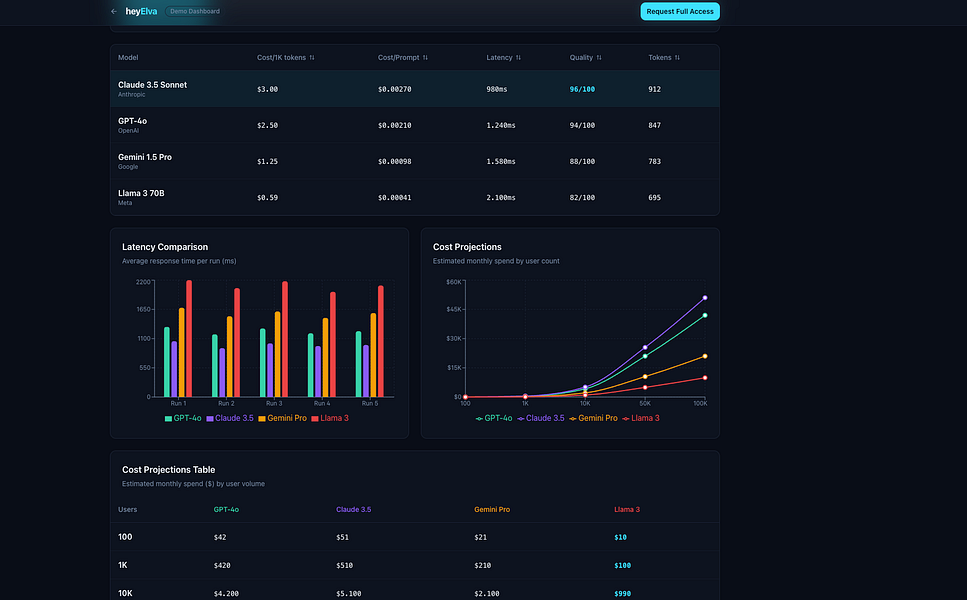Click Request Full Access button
Viewport: 967px width, 600px height.
680,11
